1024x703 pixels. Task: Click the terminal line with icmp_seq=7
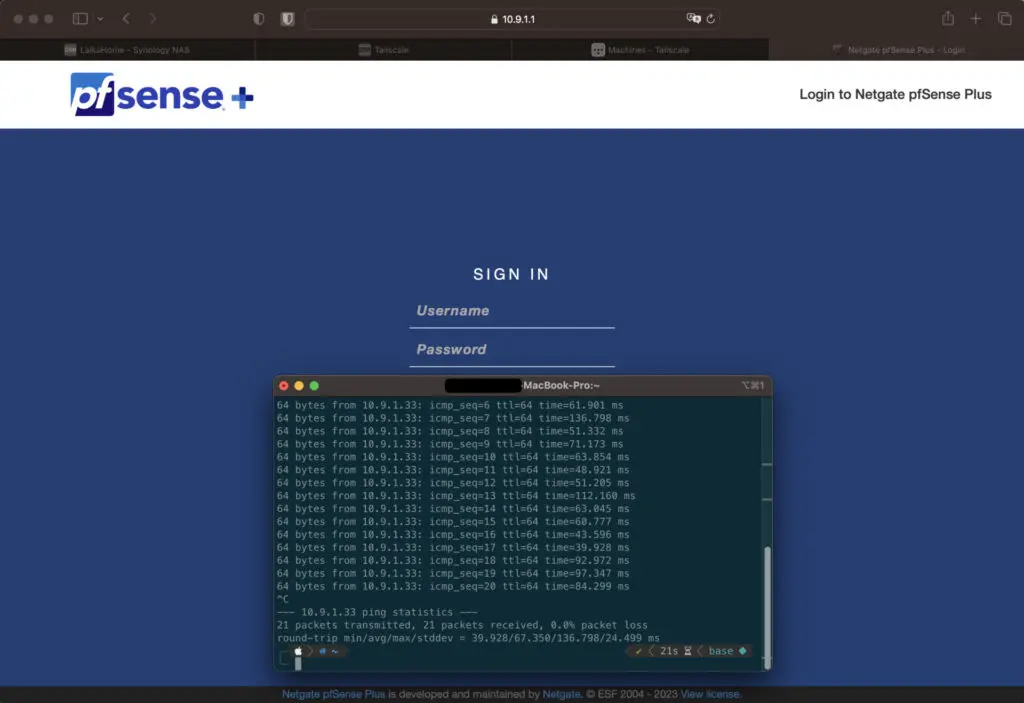453,418
